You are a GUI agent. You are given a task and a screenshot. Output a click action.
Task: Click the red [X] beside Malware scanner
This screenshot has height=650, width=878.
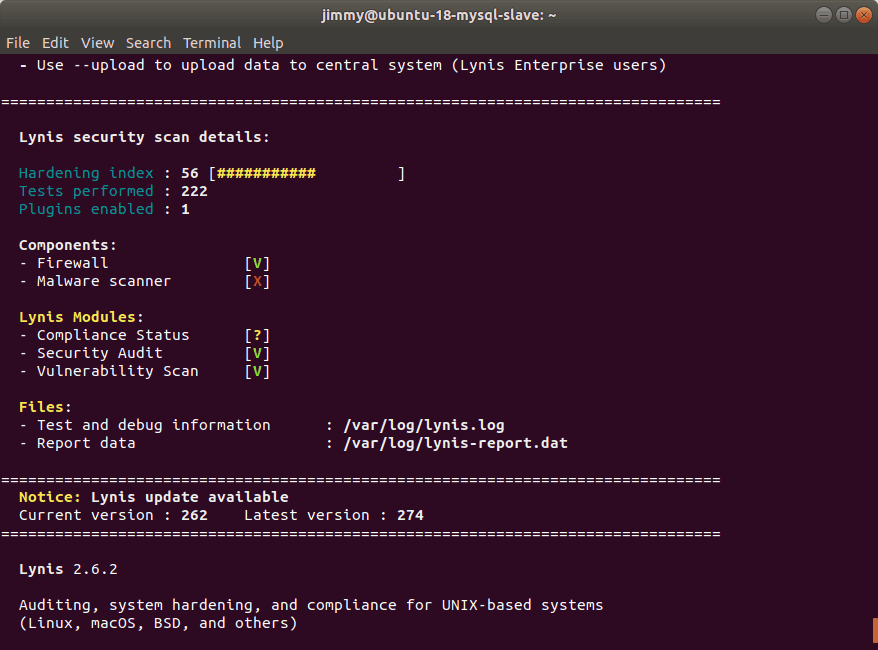click(257, 282)
